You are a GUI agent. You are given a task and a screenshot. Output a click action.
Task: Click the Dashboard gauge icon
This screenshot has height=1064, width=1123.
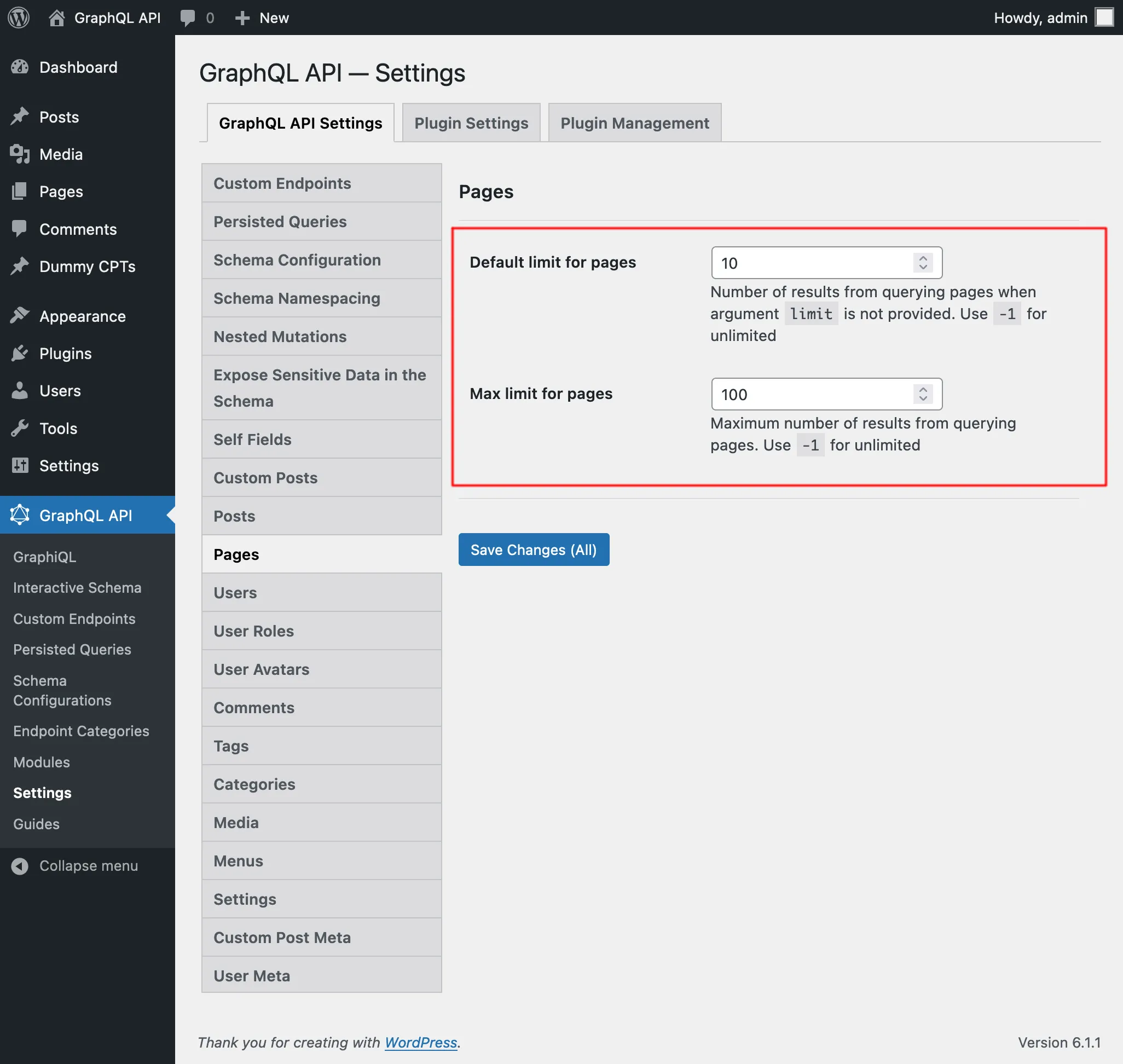[x=20, y=67]
